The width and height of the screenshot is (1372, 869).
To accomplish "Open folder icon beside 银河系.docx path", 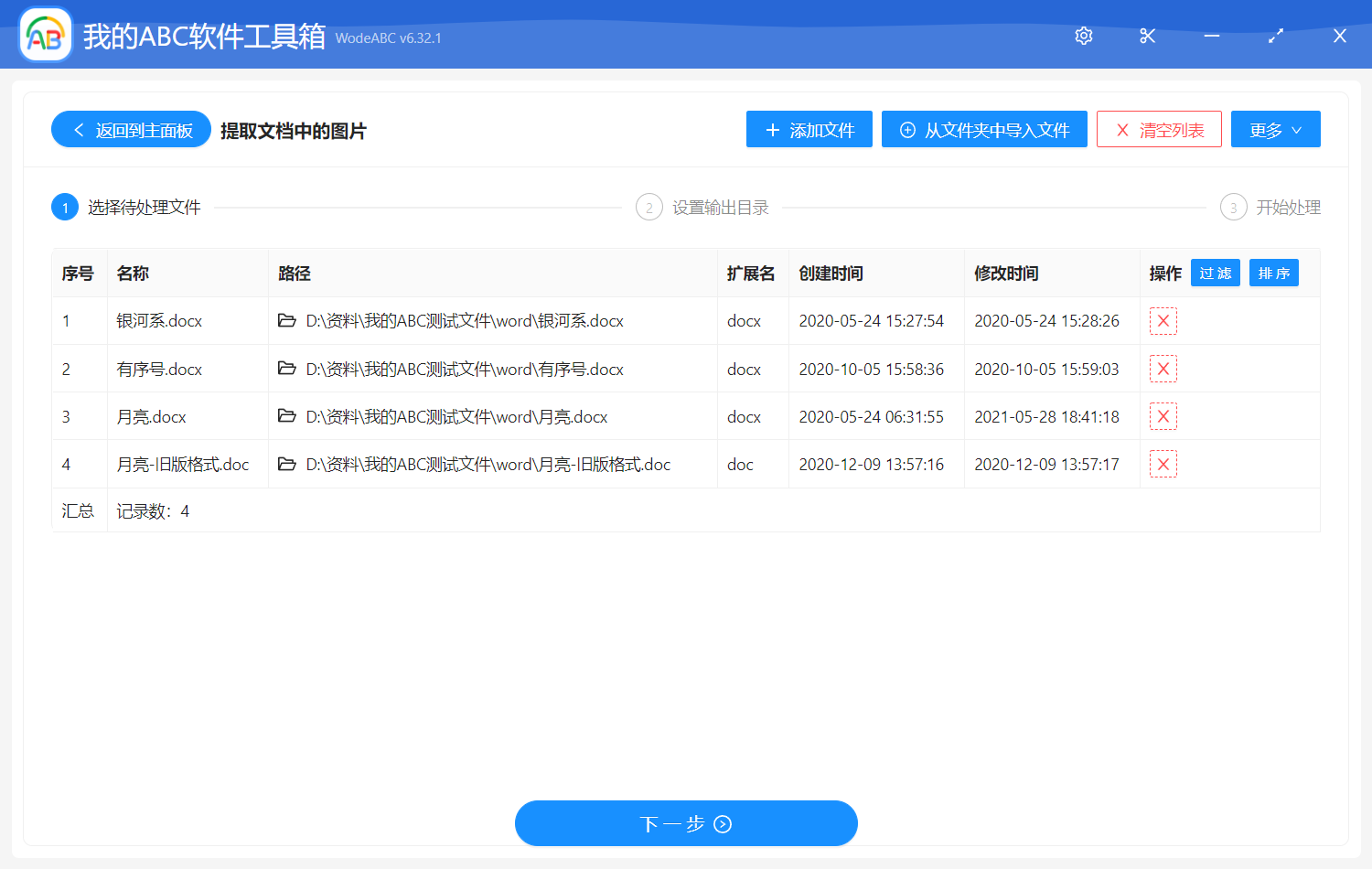I will (287, 321).
